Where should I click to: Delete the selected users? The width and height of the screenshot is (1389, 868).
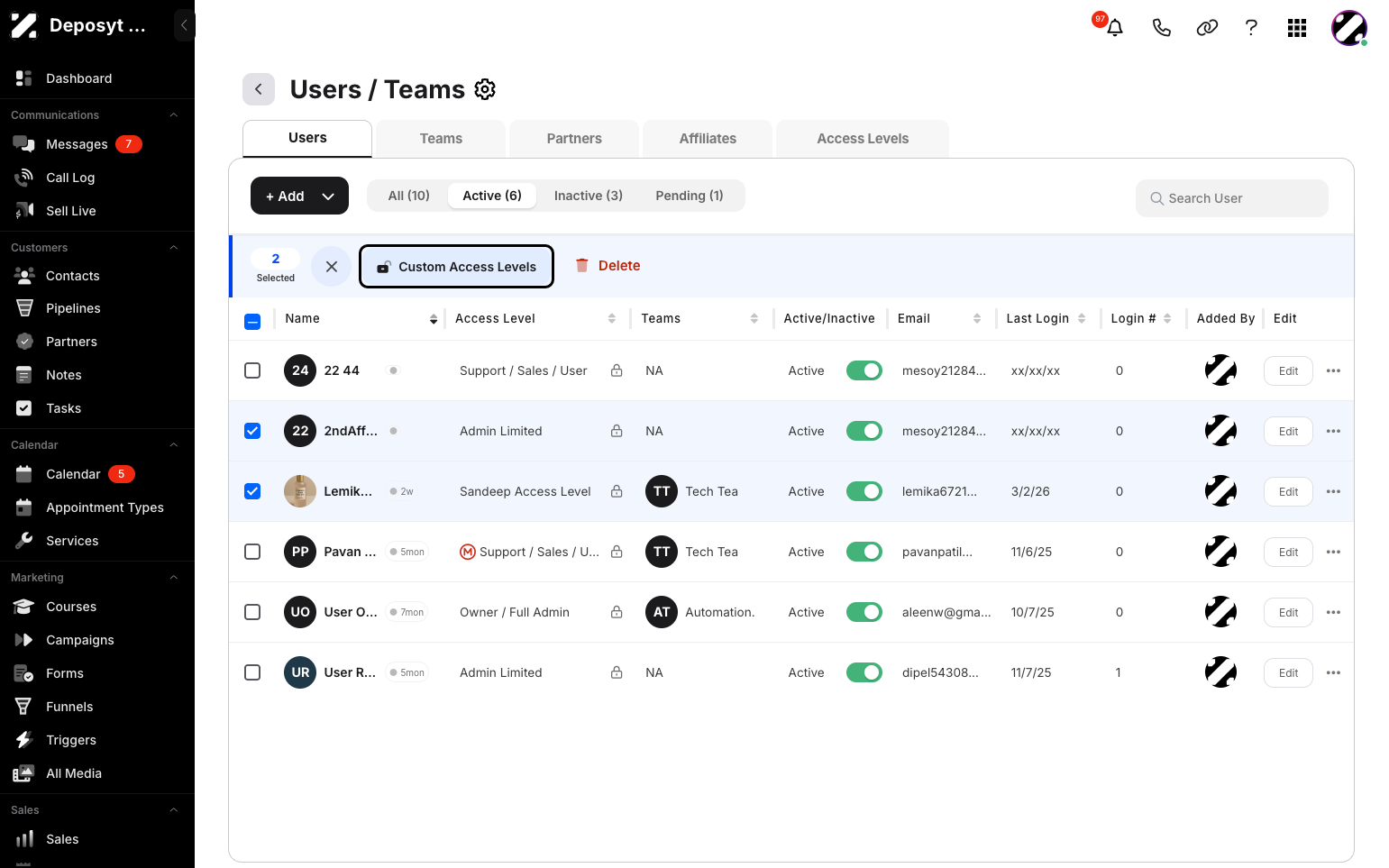point(608,266)
